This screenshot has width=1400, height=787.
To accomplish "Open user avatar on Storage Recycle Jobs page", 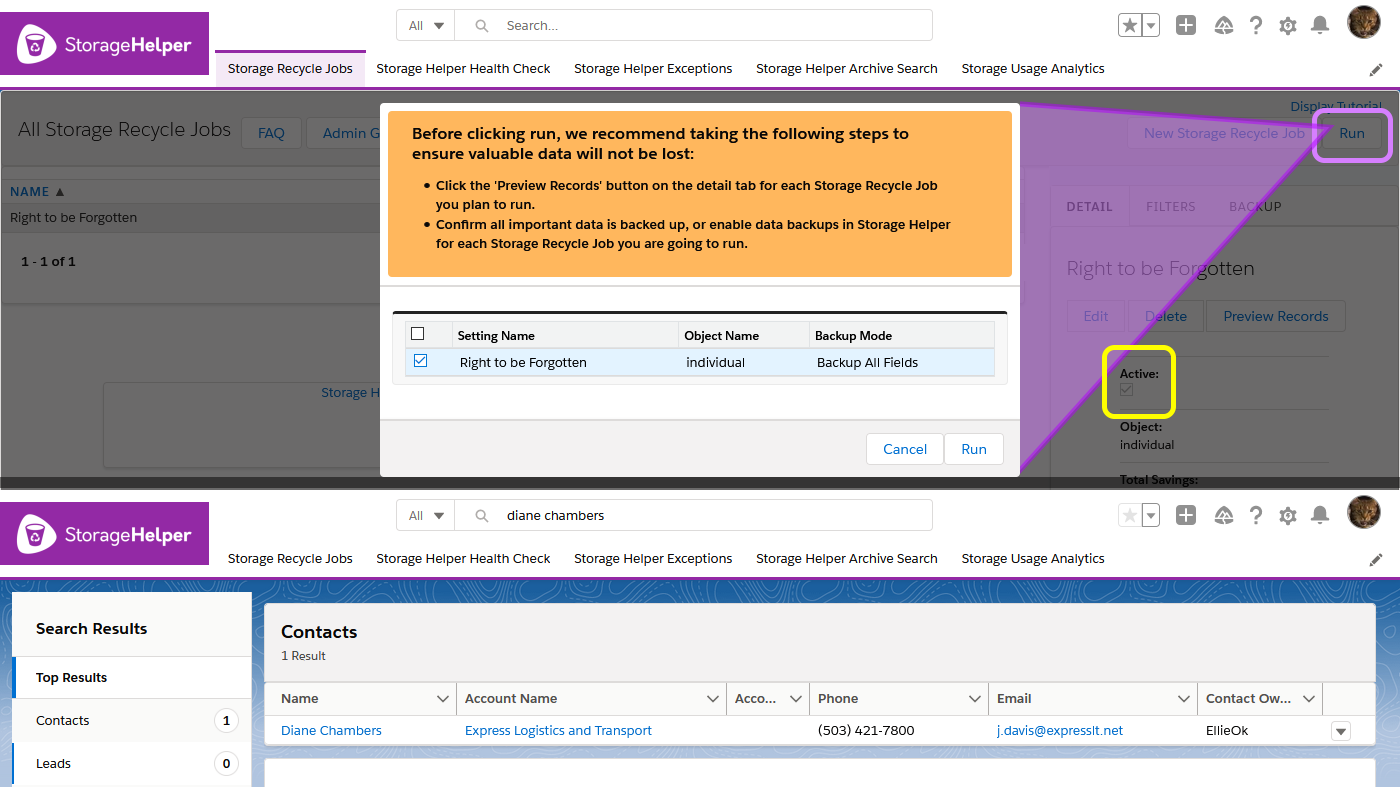I will pos(1364,22).
